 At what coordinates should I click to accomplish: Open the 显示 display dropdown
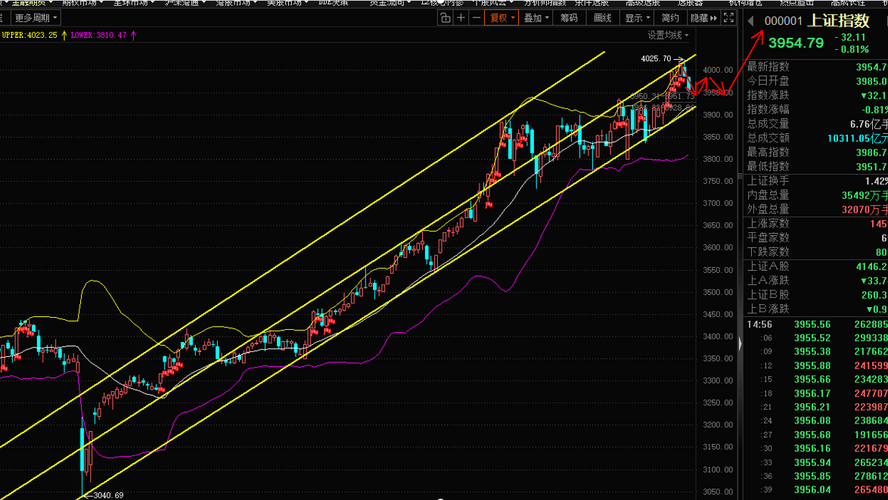(x=637, y=18)
